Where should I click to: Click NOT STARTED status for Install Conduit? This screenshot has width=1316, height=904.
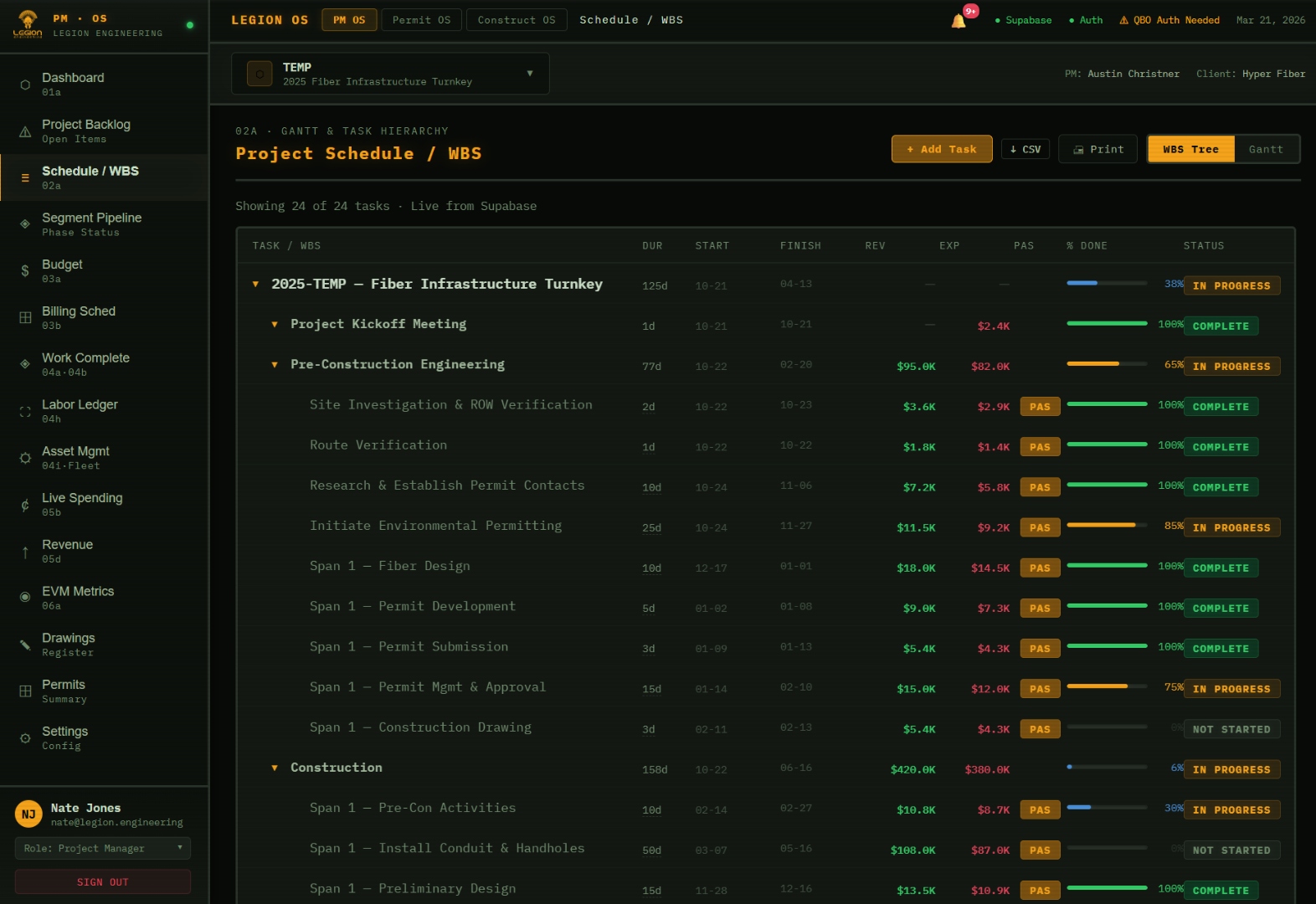coord(1231,850)
